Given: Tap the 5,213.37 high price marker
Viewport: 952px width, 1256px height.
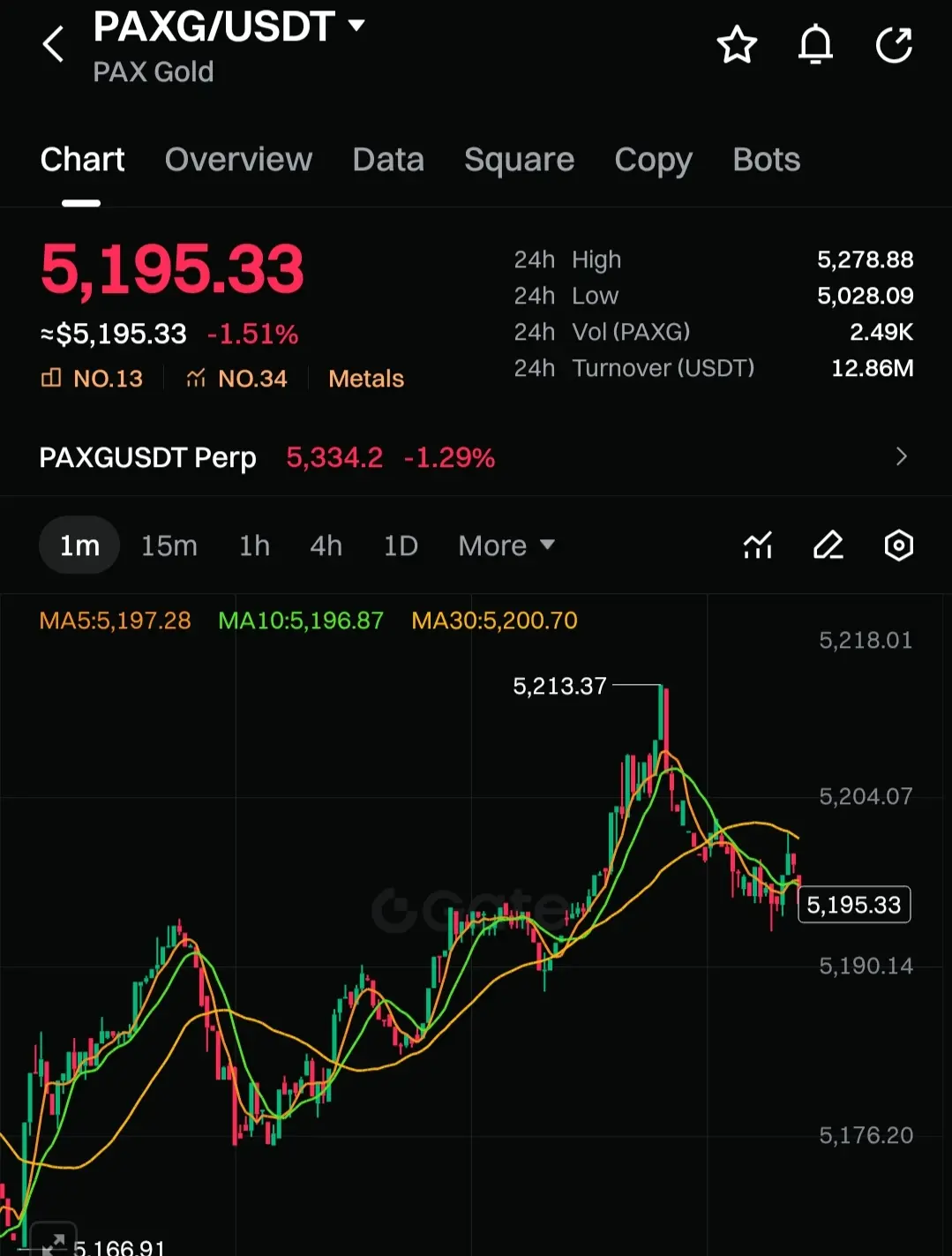Looking at the screenshot, I should pos(559,686).
